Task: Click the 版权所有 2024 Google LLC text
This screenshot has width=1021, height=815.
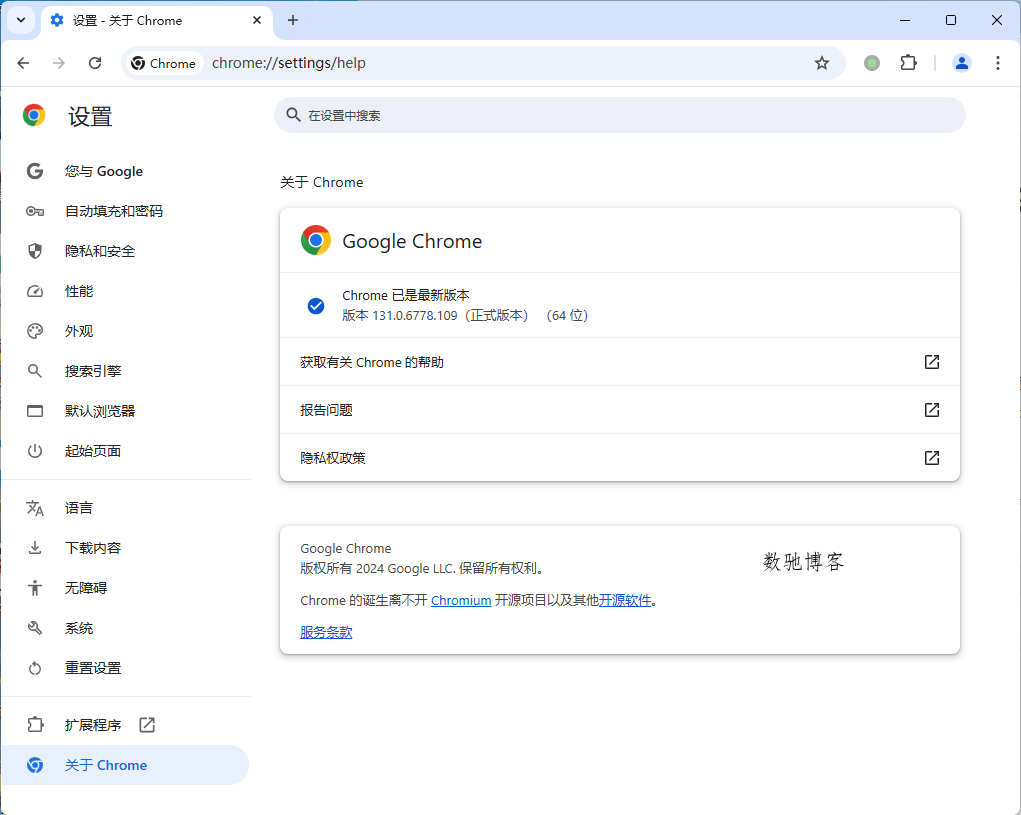Action: click(x=421, y=568)
